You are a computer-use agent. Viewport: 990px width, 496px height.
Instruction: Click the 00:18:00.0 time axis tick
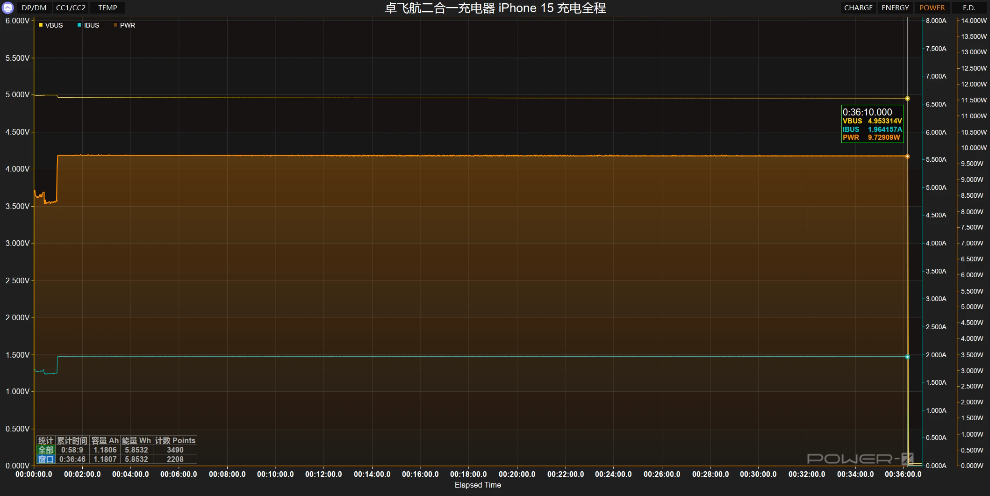click(x=468, y=474)
